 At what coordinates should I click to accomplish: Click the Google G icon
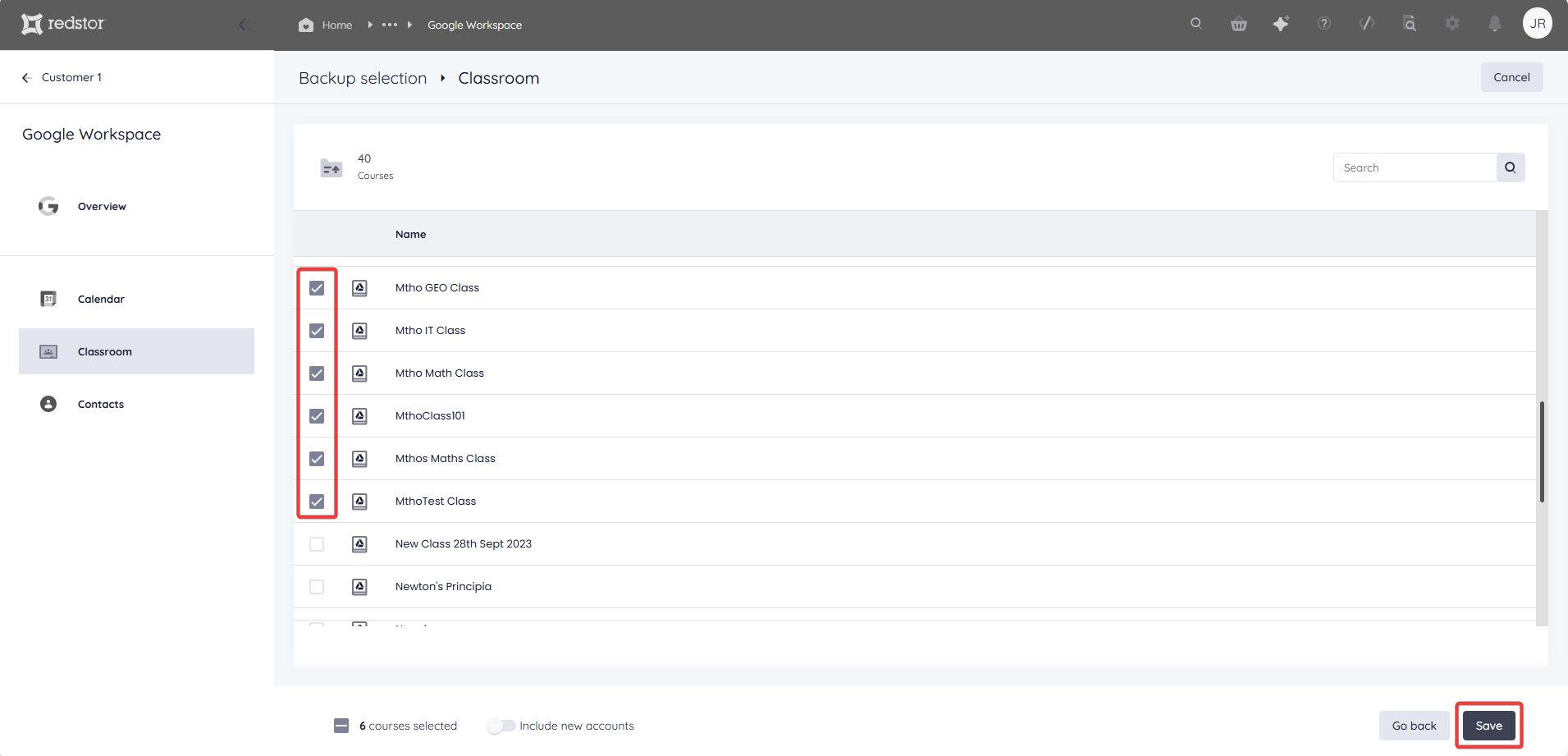tap(48, 206)
